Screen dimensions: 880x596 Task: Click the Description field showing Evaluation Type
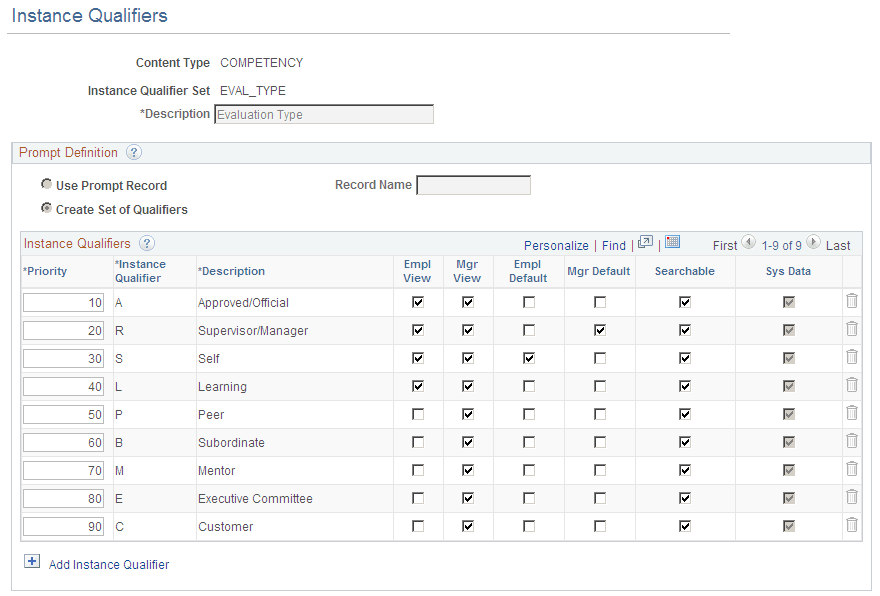(x=322, y=113)
